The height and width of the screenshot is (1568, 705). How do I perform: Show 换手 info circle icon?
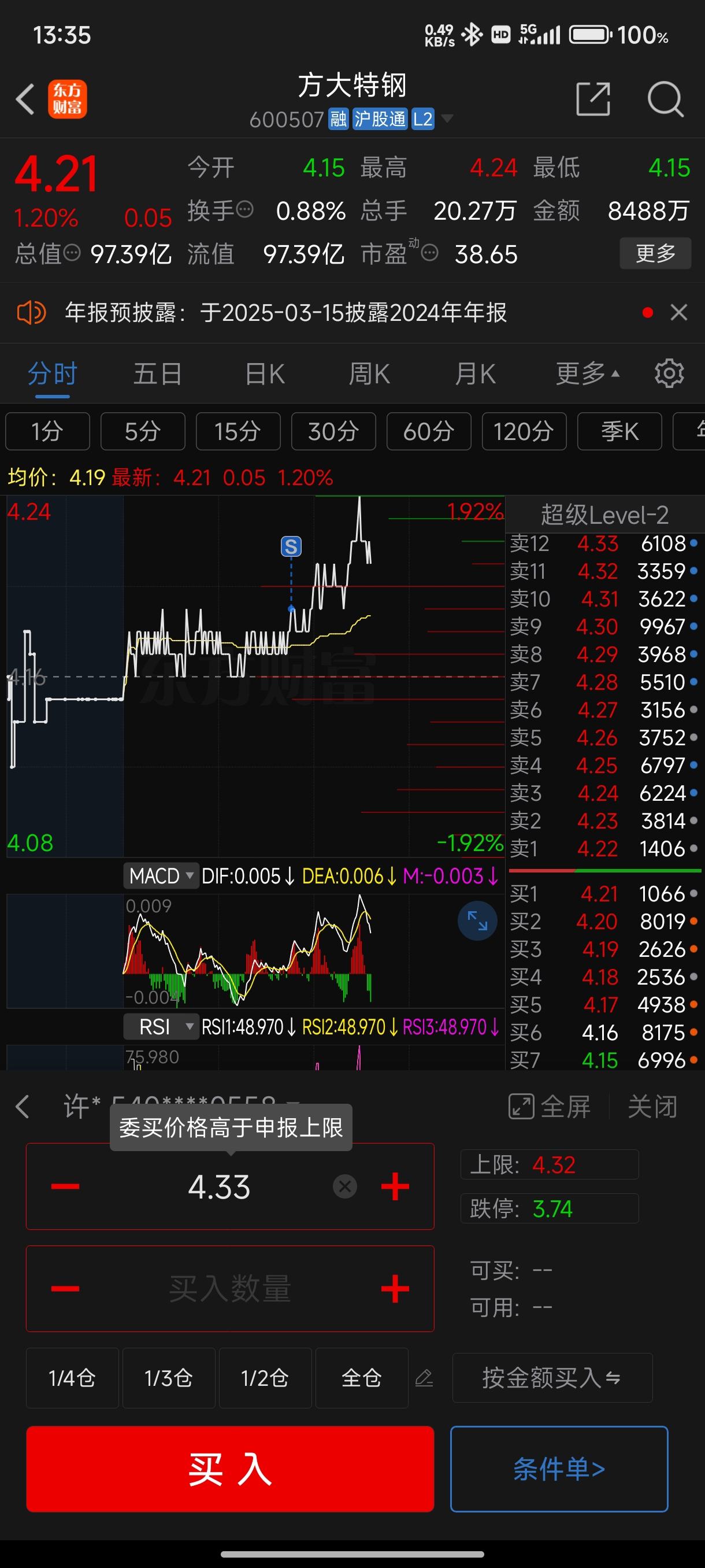click(x=244, y=210)
